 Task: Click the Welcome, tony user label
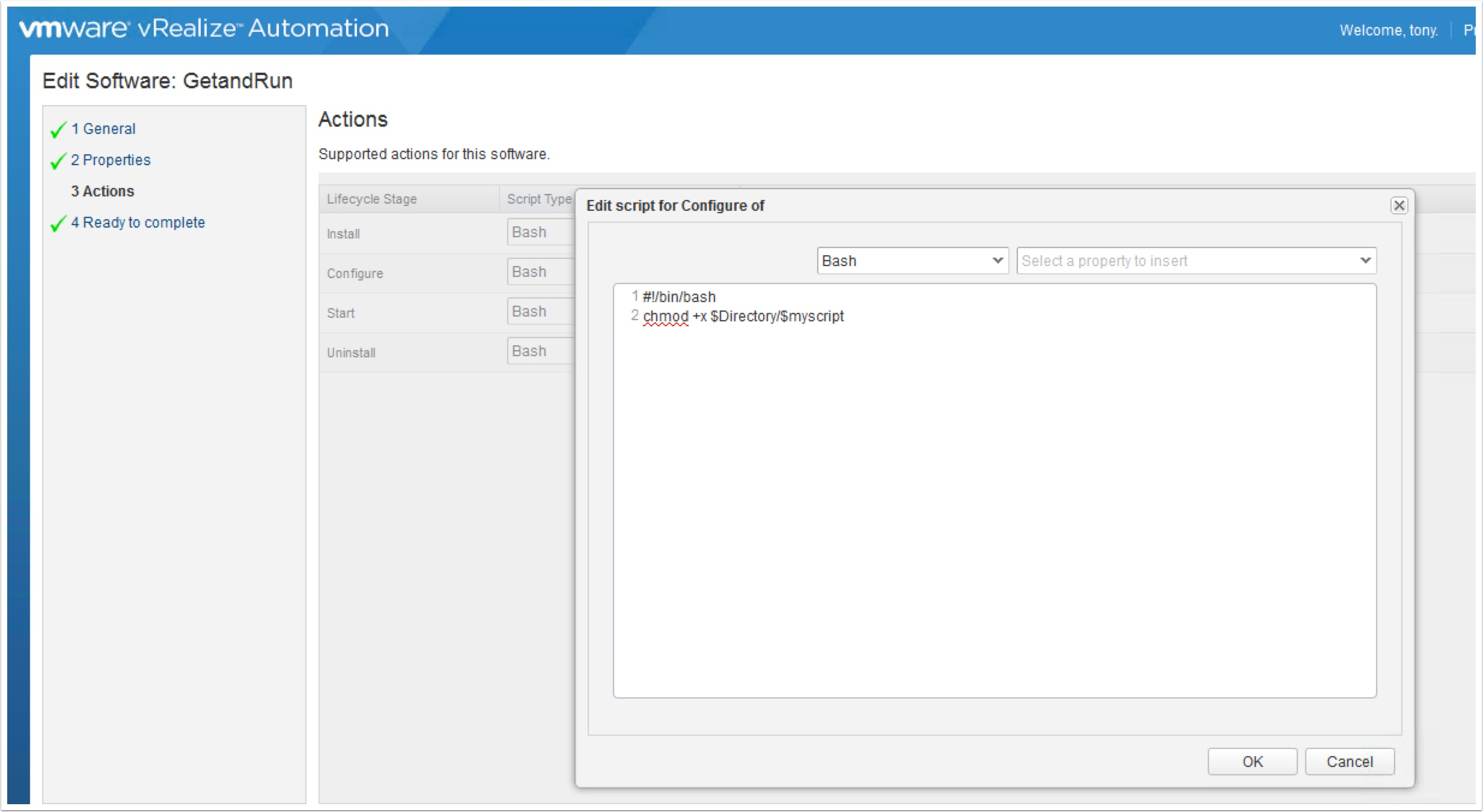point(1388,30)
